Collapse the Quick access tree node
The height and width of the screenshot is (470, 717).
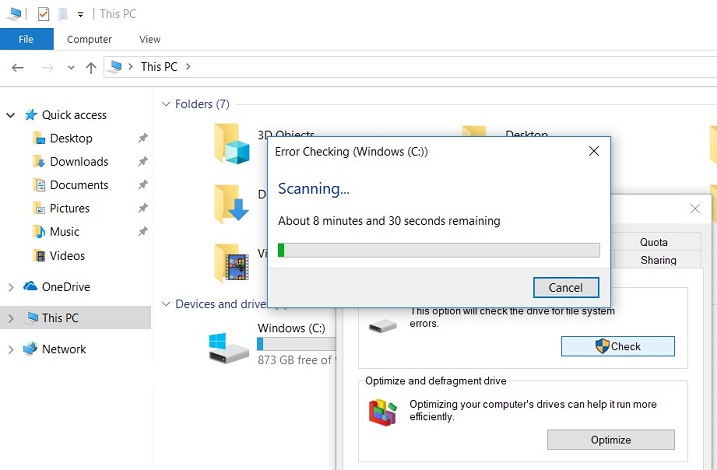tap(11, 115)
